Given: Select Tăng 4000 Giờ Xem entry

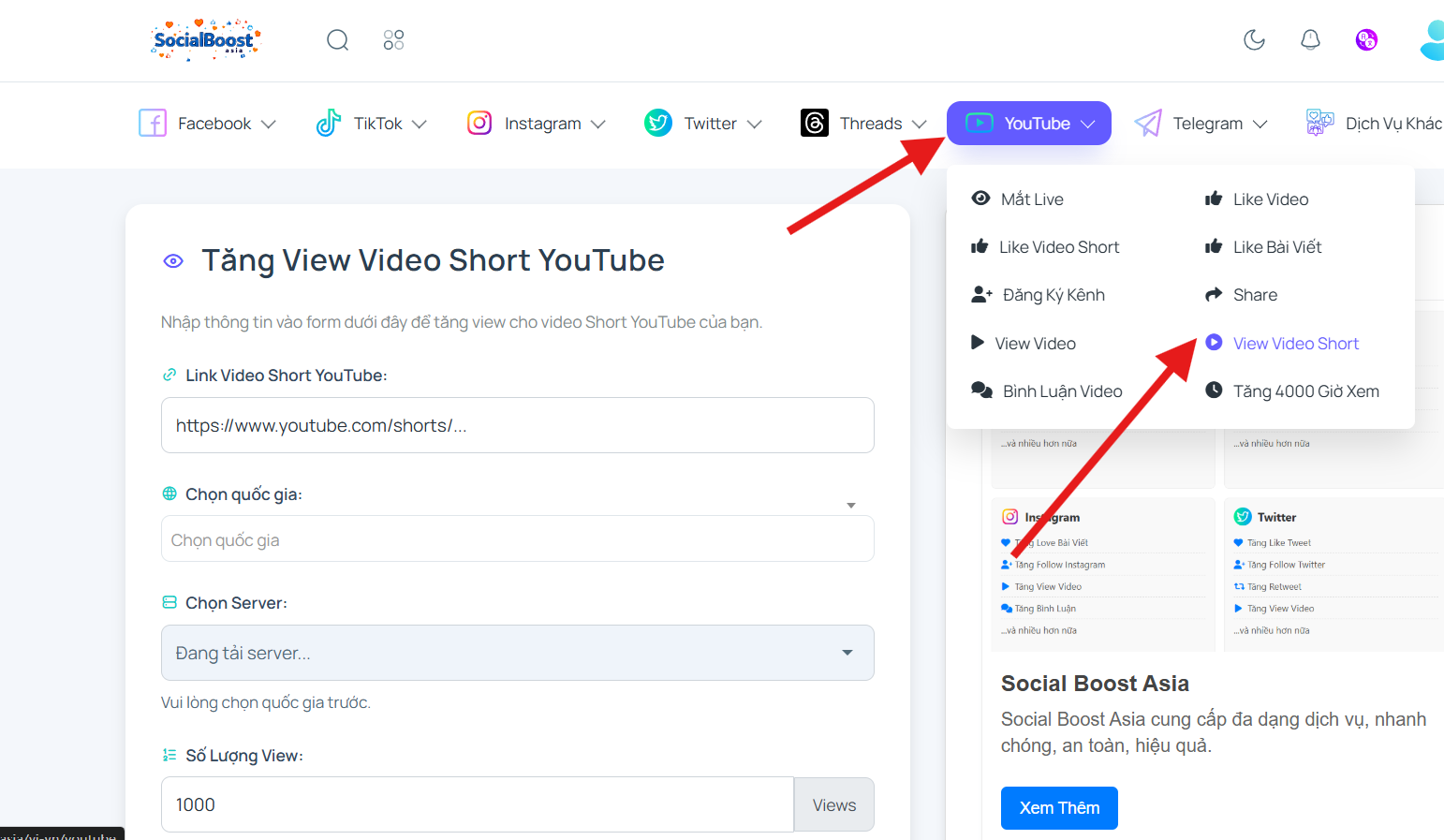Looking at the screenshot, I should (x=1292, y=391).
